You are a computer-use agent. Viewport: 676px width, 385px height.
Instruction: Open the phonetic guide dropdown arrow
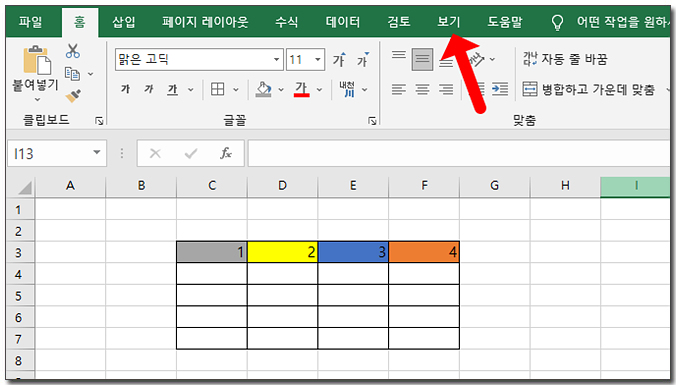click(x=365, y=90)
